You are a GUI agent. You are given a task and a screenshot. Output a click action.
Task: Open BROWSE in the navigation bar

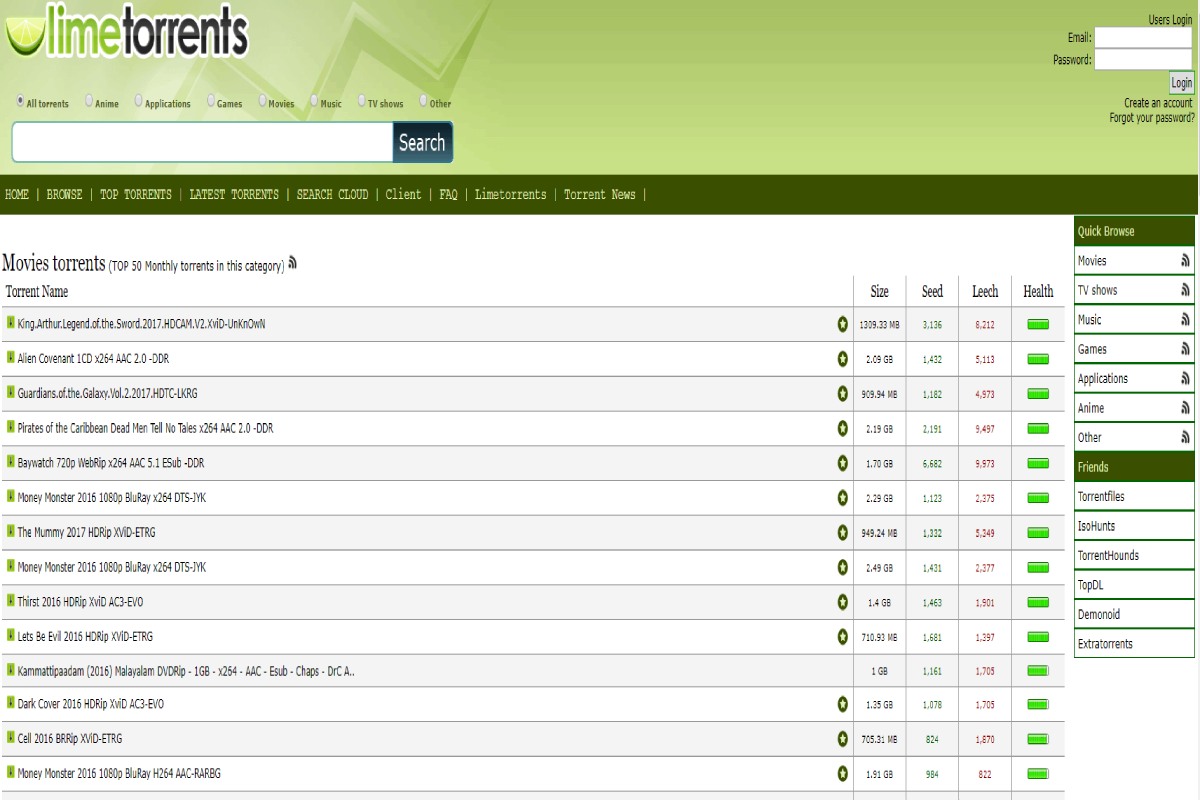[65, 195]
